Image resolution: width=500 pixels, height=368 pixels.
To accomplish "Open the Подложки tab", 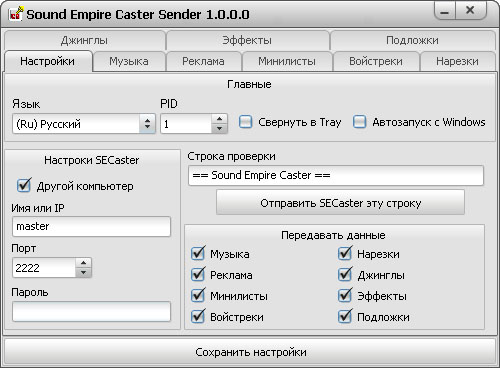I will click(412, 40).
